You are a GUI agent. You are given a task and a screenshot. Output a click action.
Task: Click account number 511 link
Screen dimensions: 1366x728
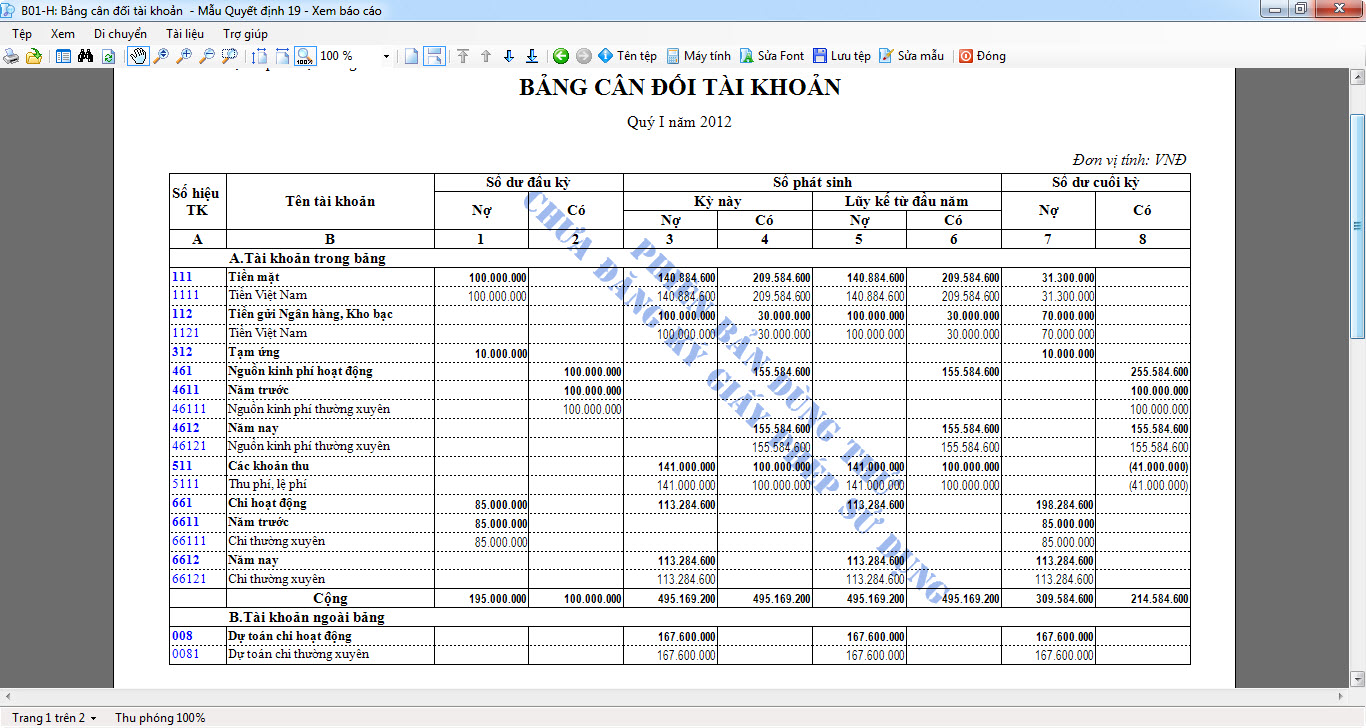(182, 466)
